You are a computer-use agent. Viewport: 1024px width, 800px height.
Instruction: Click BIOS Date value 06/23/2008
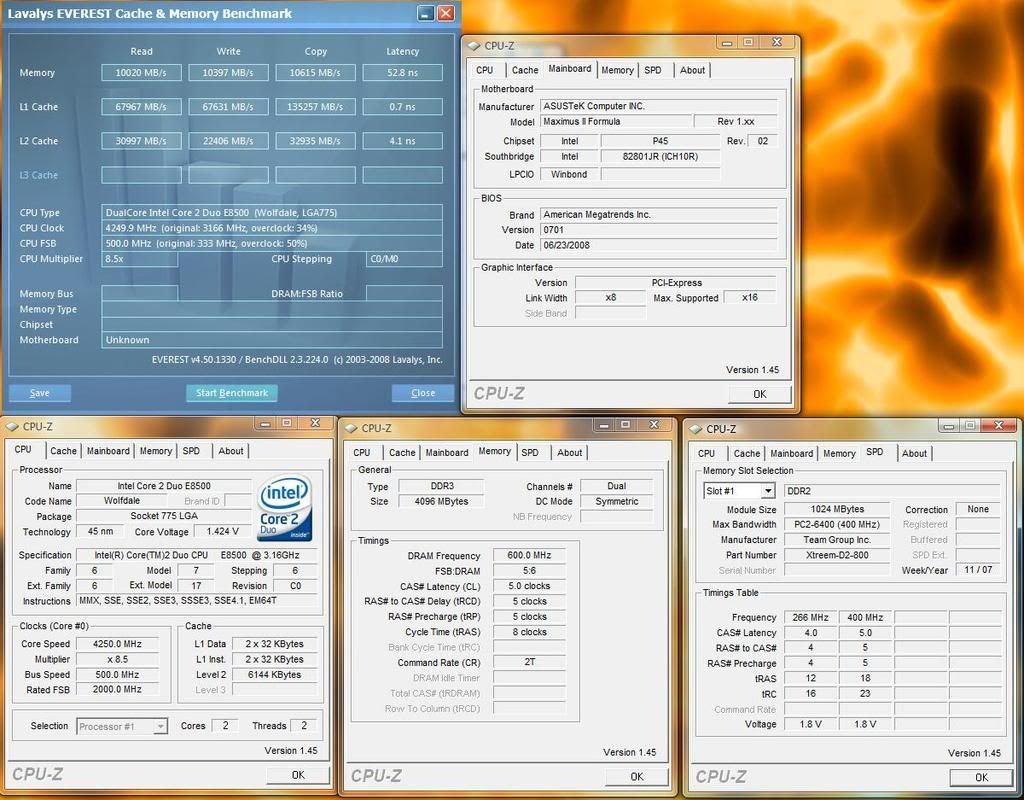pos(659,246)
